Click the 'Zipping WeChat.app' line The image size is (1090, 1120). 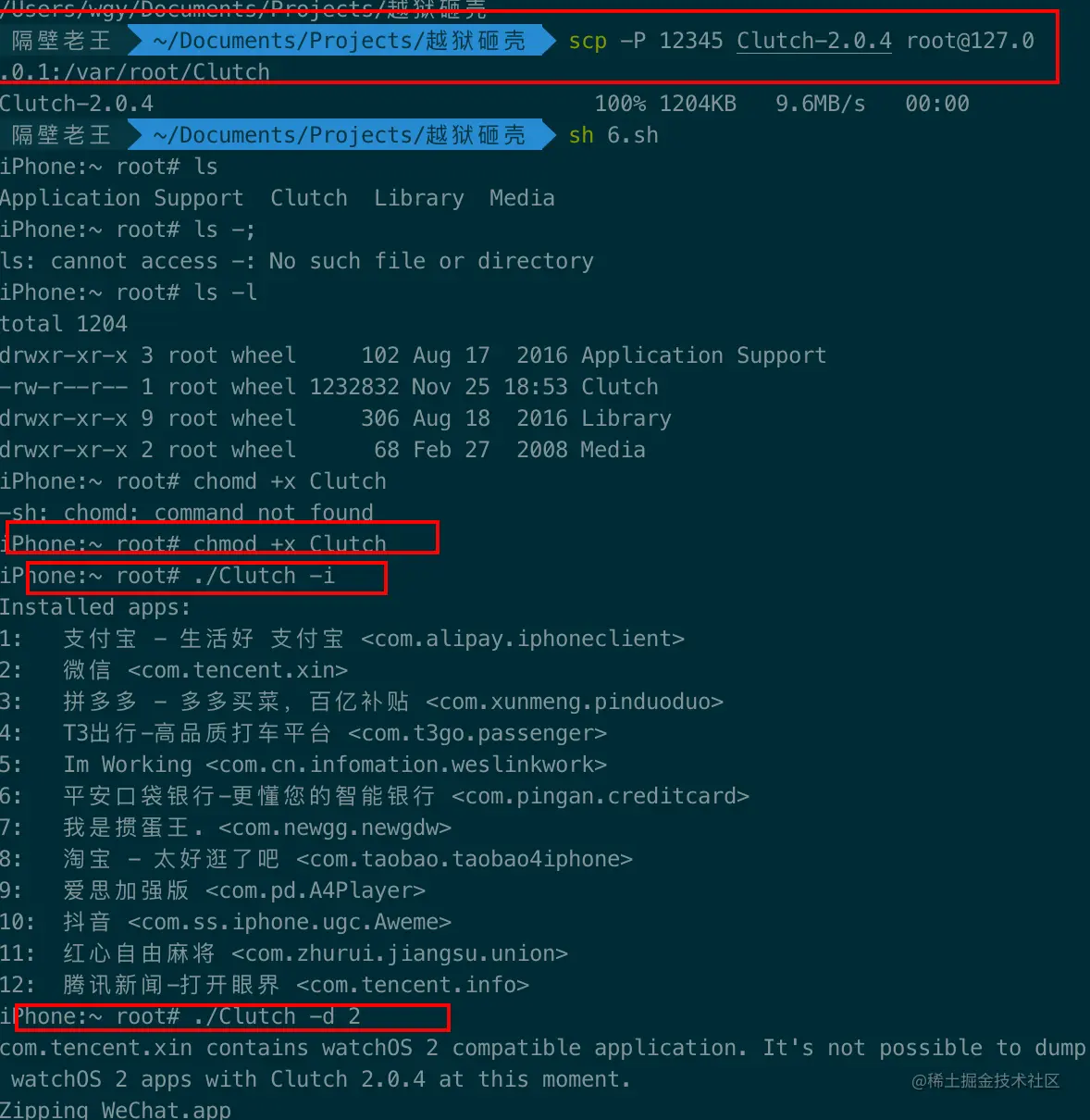(x=116, y=1109)
